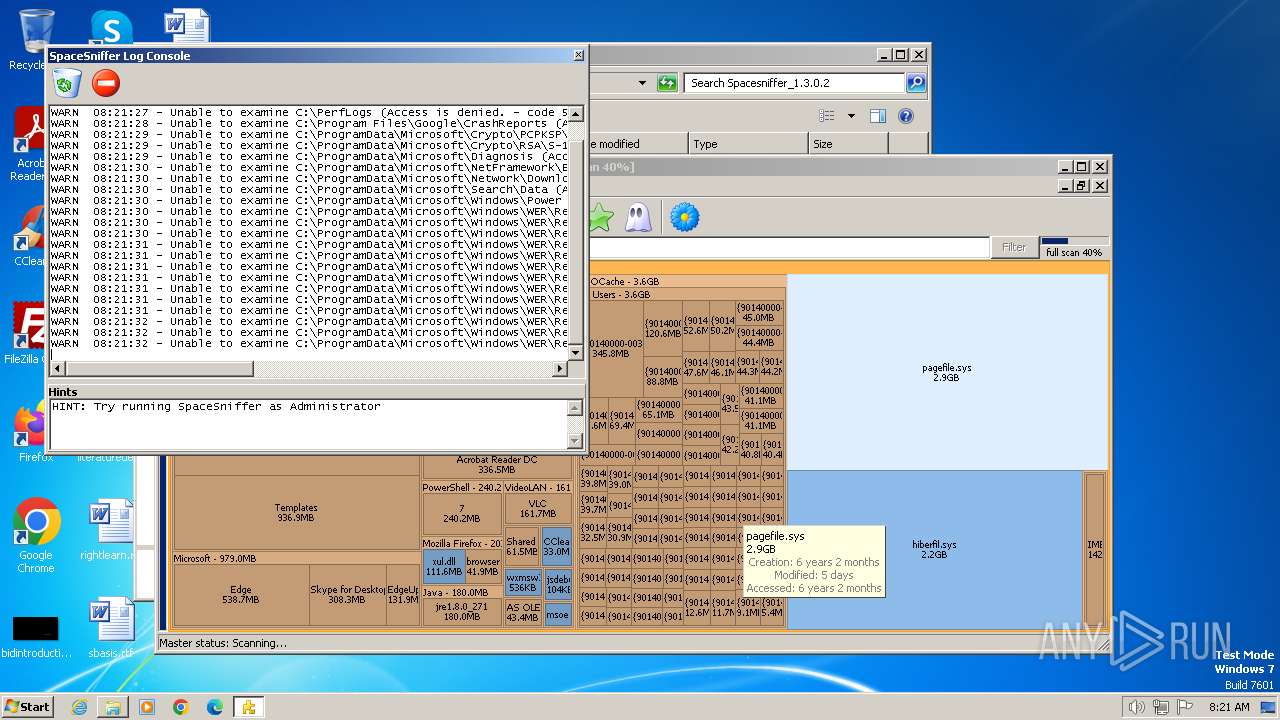Click SpaceSniffer filter input field
Viewport: 1280px width, 720px height.
click(x=788, y=247)
